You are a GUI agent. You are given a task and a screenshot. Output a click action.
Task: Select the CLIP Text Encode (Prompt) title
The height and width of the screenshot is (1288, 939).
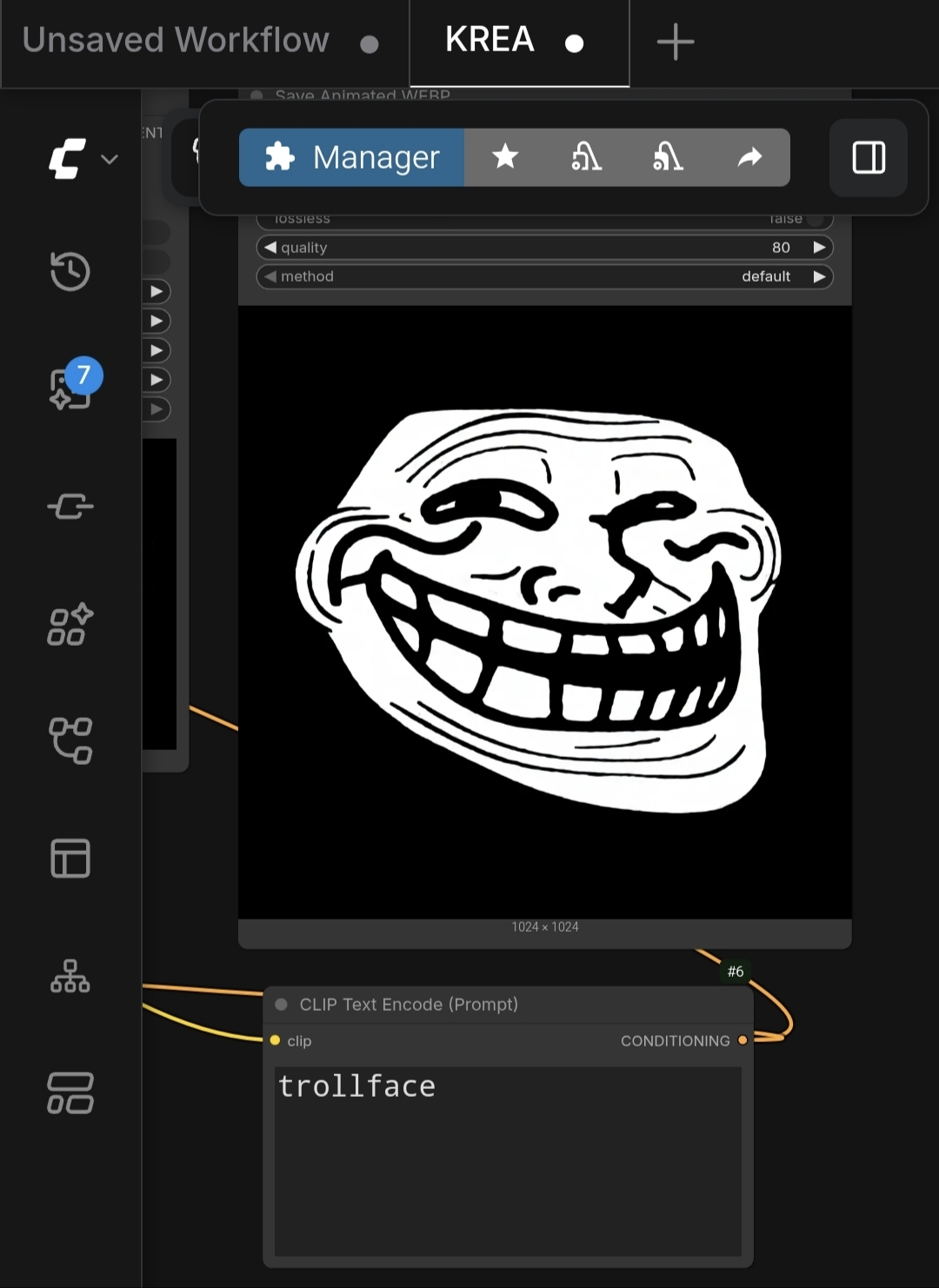(409, 1005)
